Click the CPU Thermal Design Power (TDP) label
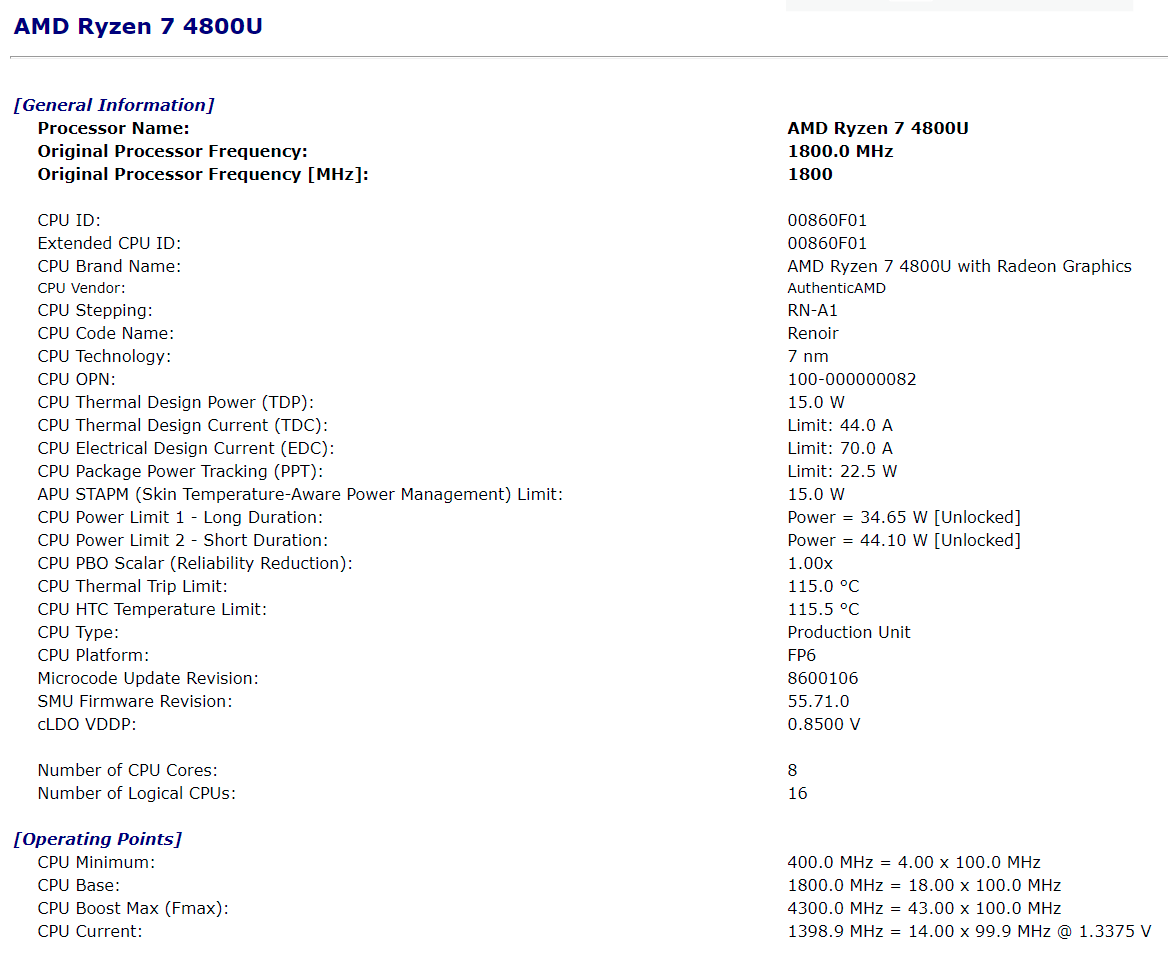The height and width of the screenshot is (957, 1168). pyautogui.click(x=176, y=403)
